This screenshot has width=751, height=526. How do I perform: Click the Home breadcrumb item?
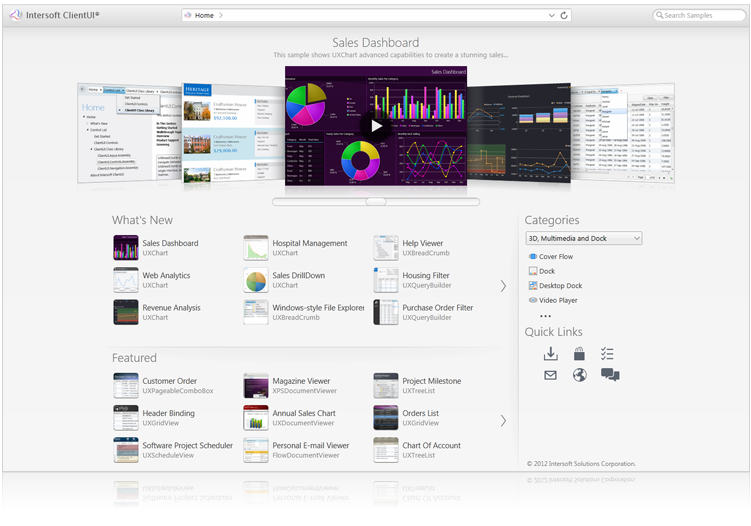tap(204, 15)
